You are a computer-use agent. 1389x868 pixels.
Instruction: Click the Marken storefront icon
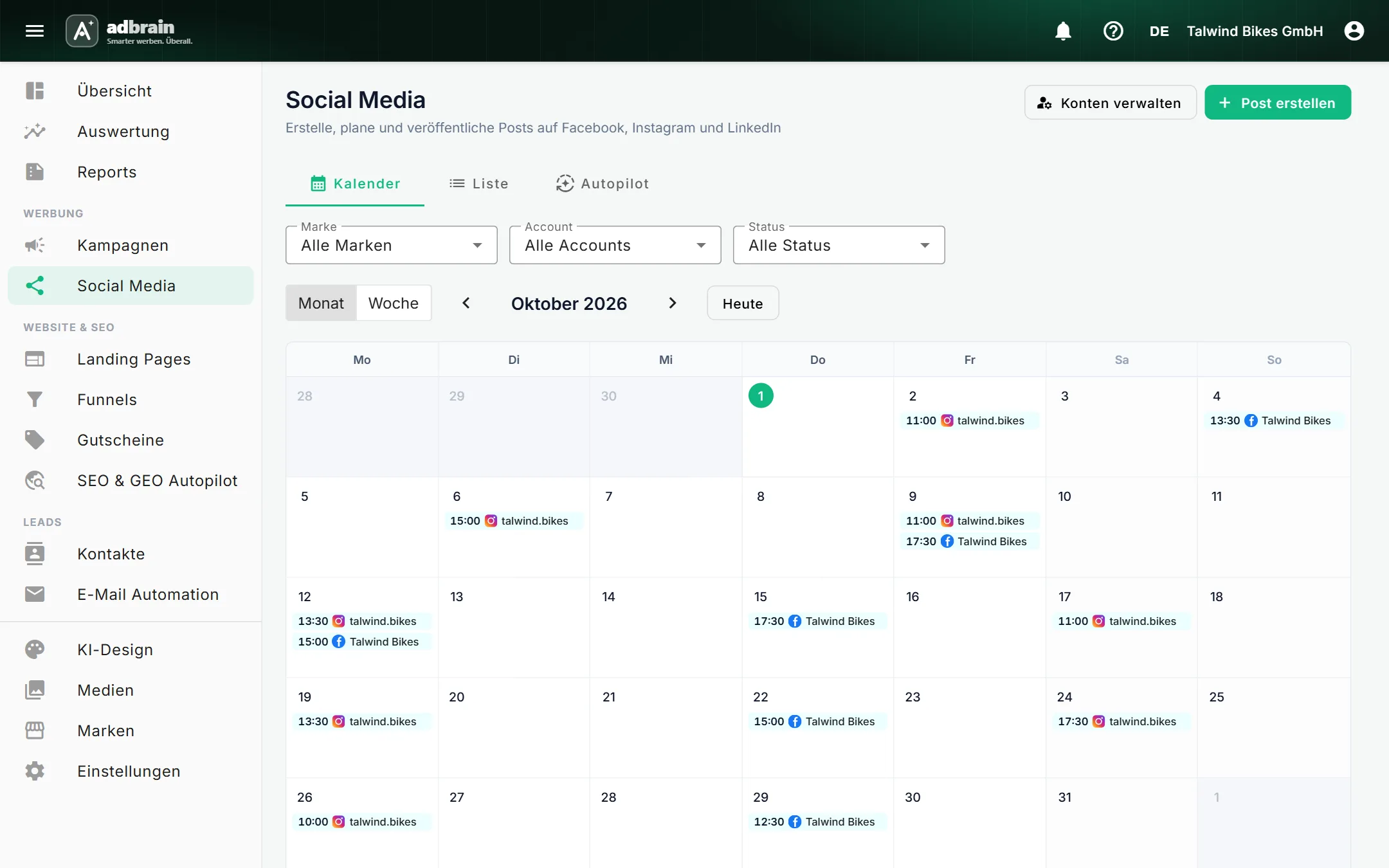[35, 730]
